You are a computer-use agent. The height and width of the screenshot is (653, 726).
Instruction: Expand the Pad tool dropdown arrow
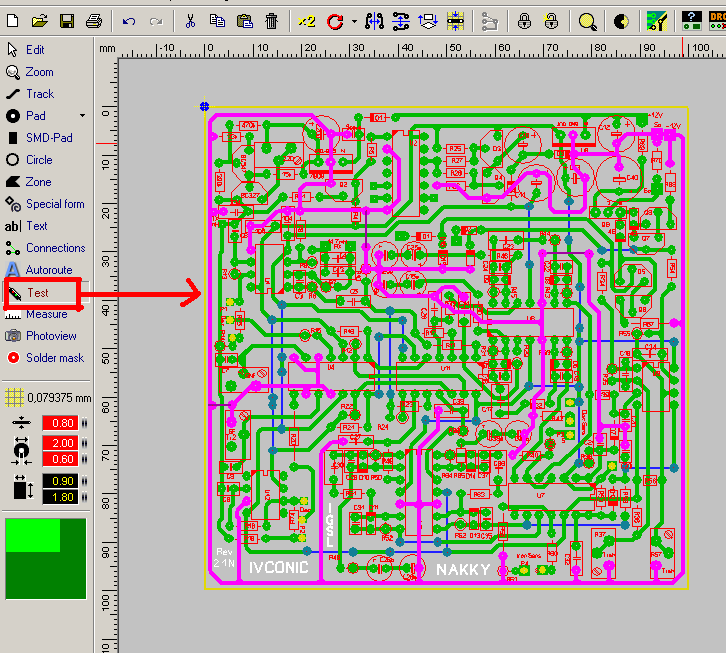point(82,116)
